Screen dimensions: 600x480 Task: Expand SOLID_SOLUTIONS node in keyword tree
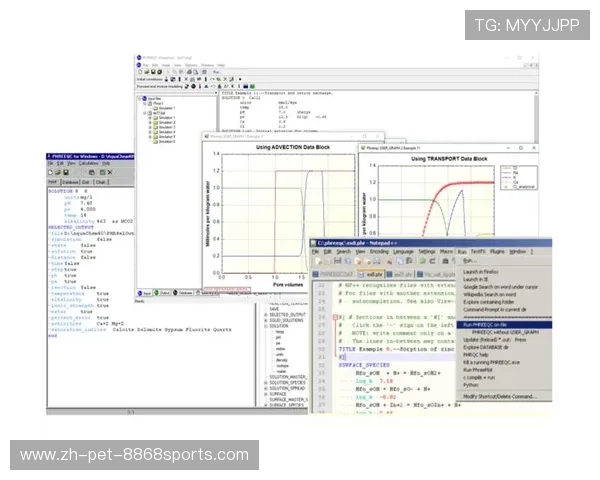pyautogui.click(x=266, y=320)
